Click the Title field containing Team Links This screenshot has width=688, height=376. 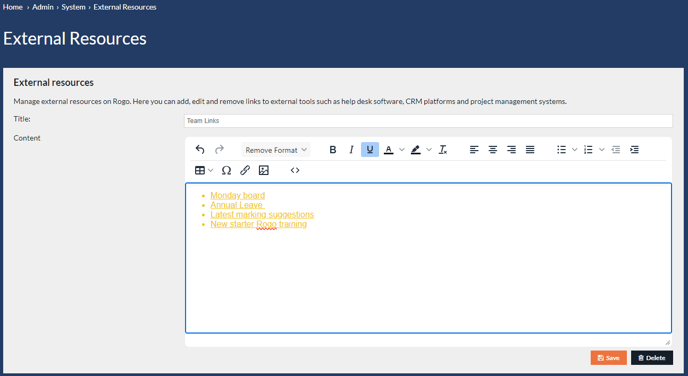tap(428, 121)
